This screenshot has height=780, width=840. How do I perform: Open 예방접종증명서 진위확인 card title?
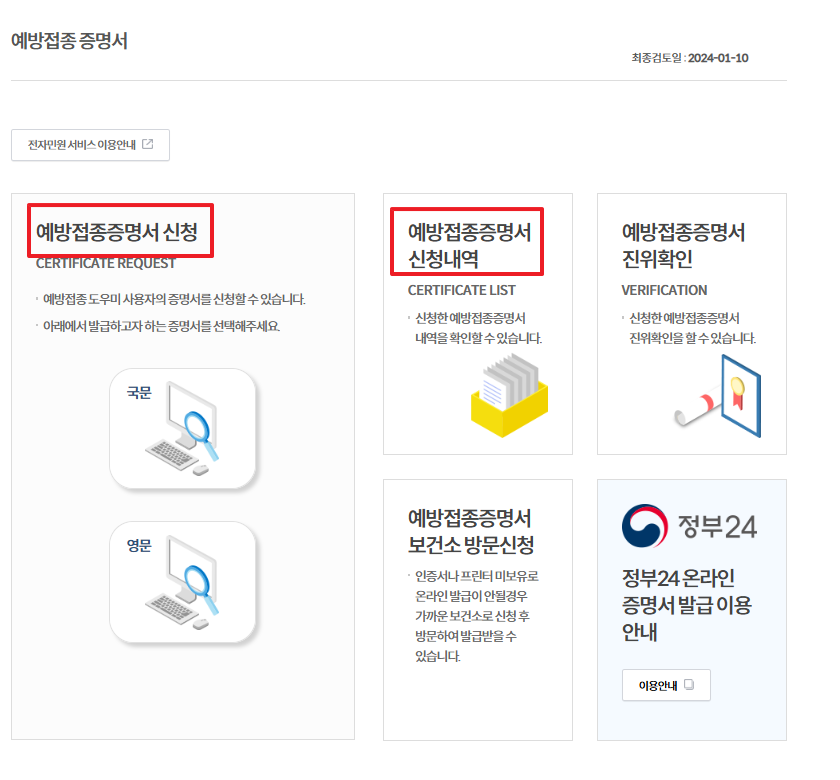[683, 245]
